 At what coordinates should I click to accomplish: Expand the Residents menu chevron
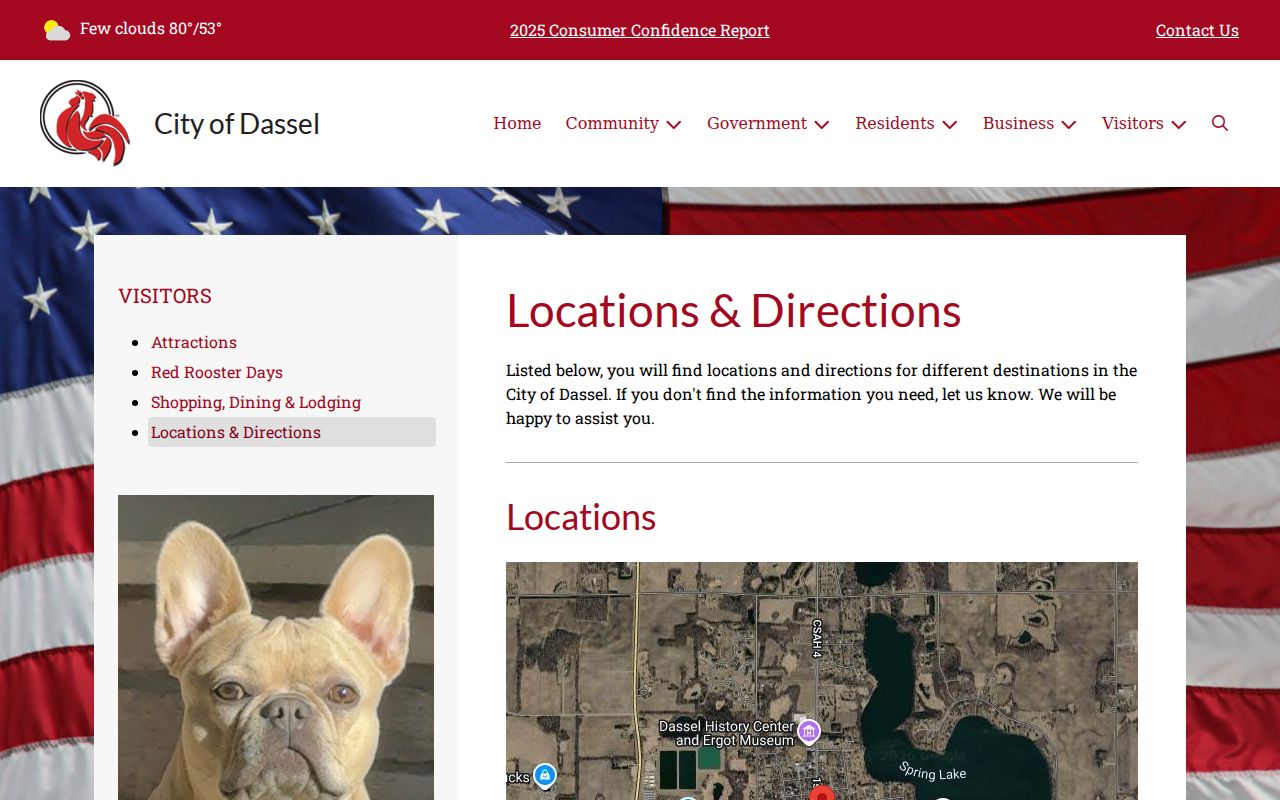pyautogui.click(x=950, y=124)
